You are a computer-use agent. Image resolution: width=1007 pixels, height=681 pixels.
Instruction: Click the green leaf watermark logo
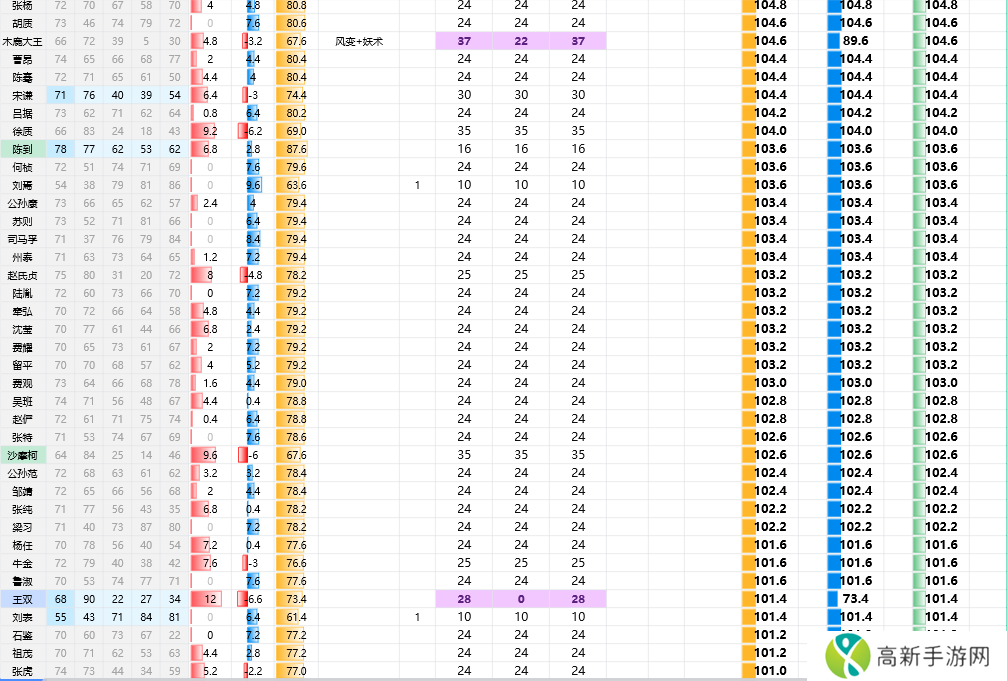847,655
